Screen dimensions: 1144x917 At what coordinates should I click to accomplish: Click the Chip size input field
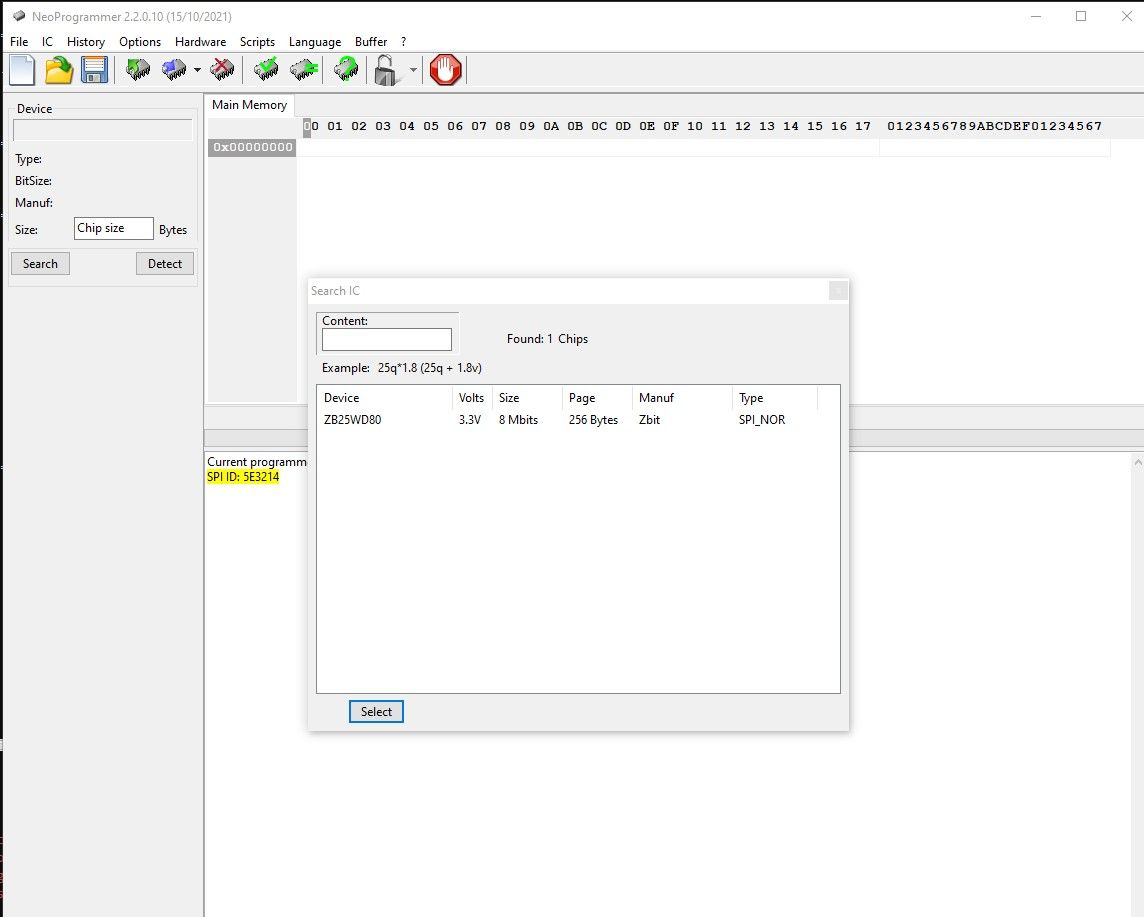pyautogui.click(x=114, y=228)
